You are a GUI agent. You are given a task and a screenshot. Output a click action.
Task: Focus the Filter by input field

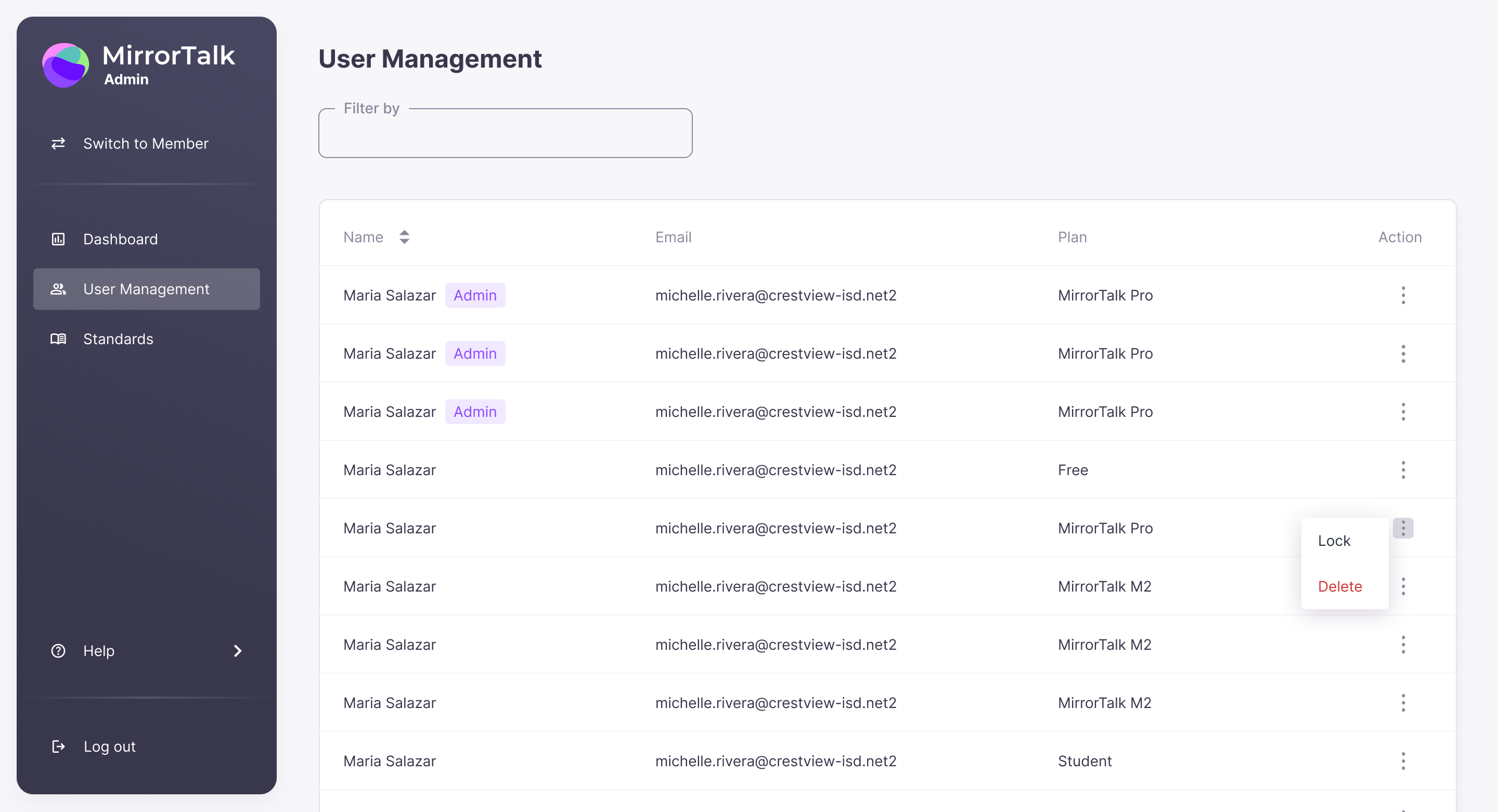506,133
